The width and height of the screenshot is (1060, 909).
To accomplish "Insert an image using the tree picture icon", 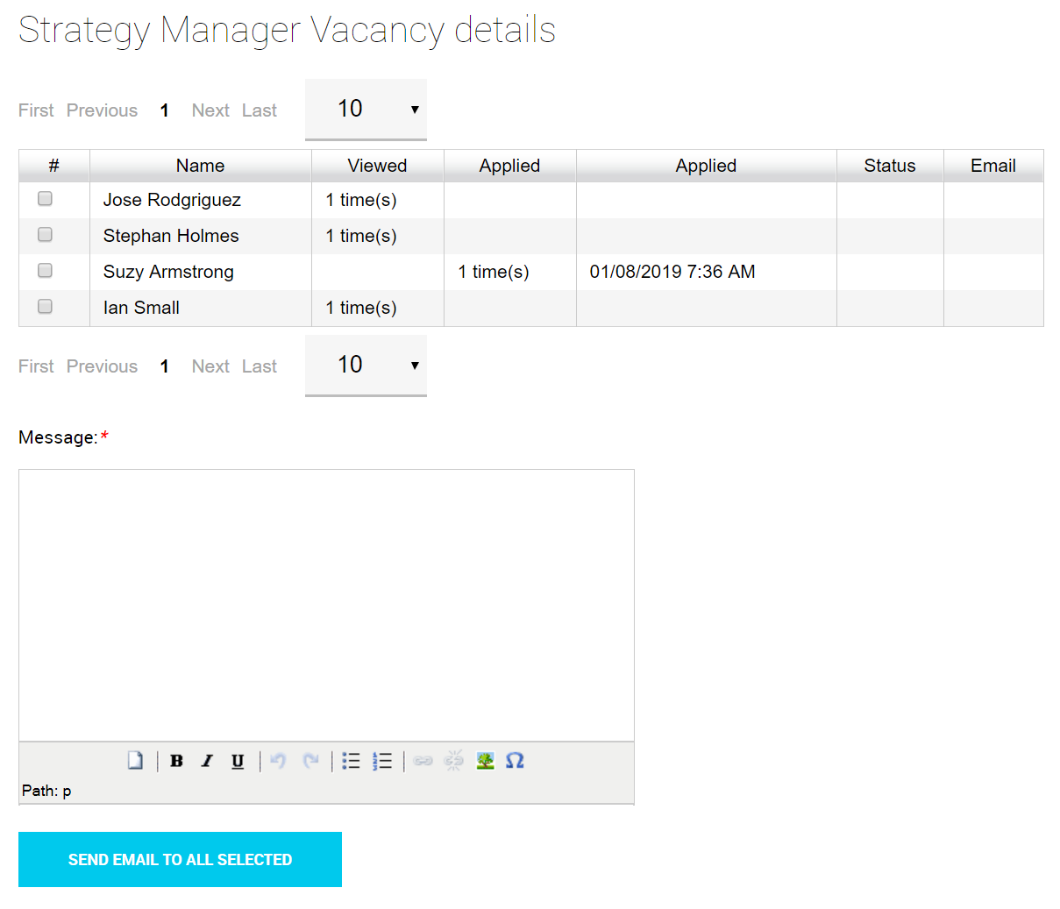I will [485, 760].
